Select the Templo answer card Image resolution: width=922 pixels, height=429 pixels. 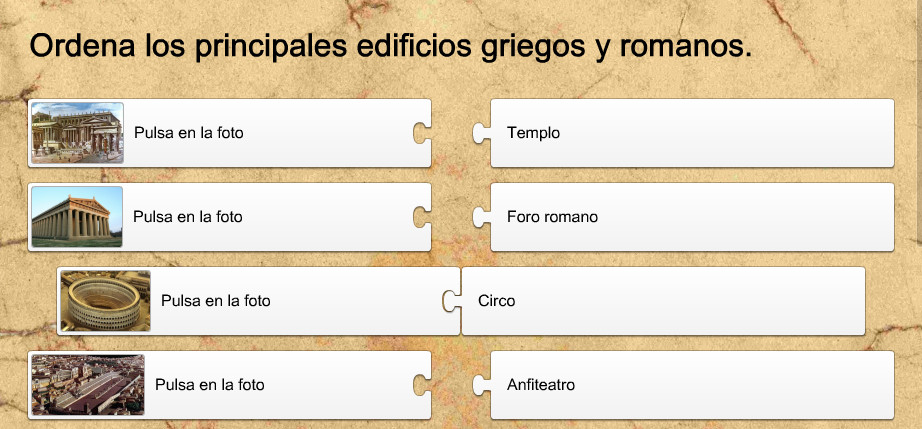tap(692, 133)
